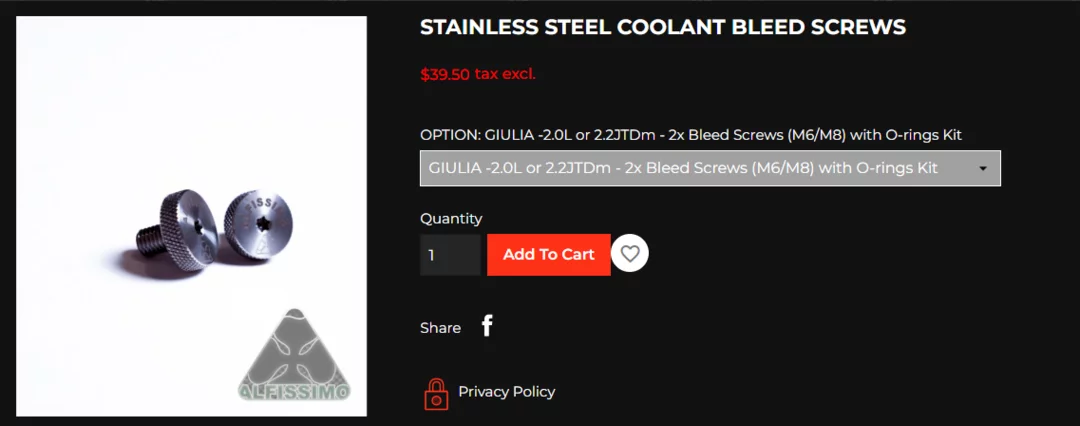The height and width of the screenshot is (426, 1080).
Task: Click the Share label
Action: coord(440,328)
